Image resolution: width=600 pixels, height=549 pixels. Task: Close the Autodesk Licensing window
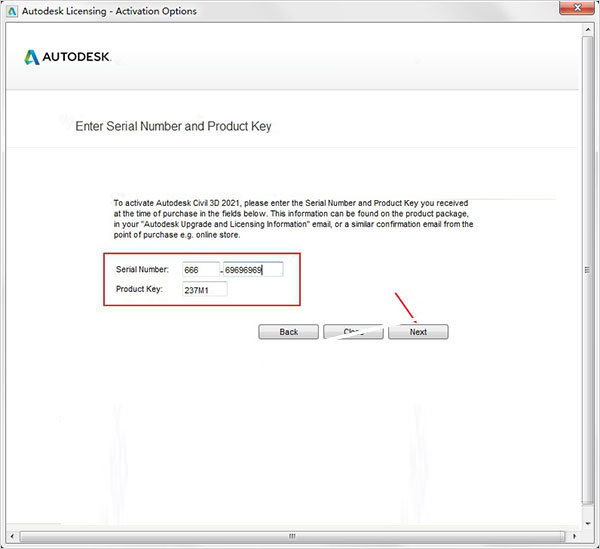pyautogui.click(x=577, y=8)
